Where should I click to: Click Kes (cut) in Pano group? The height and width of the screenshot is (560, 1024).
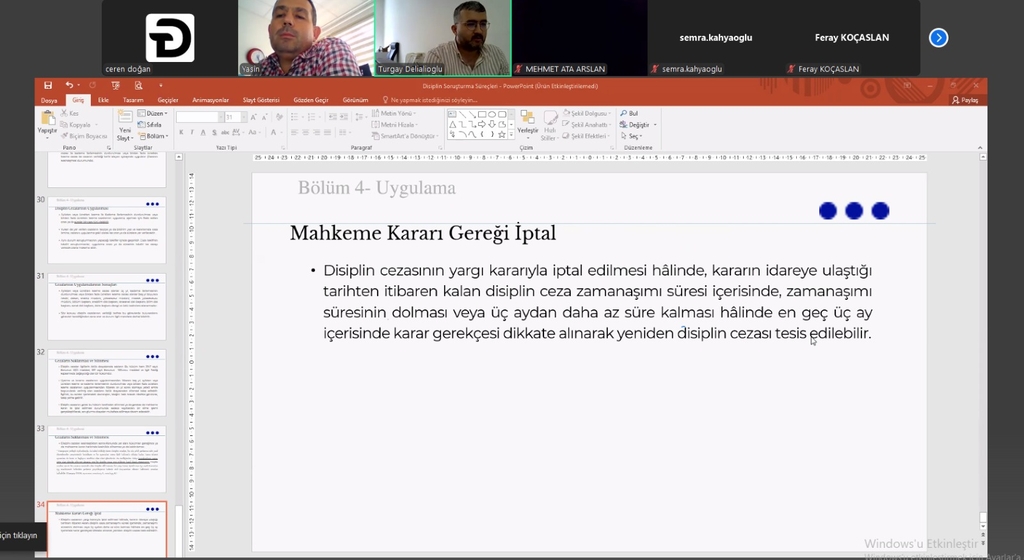[x=70, y=113]
